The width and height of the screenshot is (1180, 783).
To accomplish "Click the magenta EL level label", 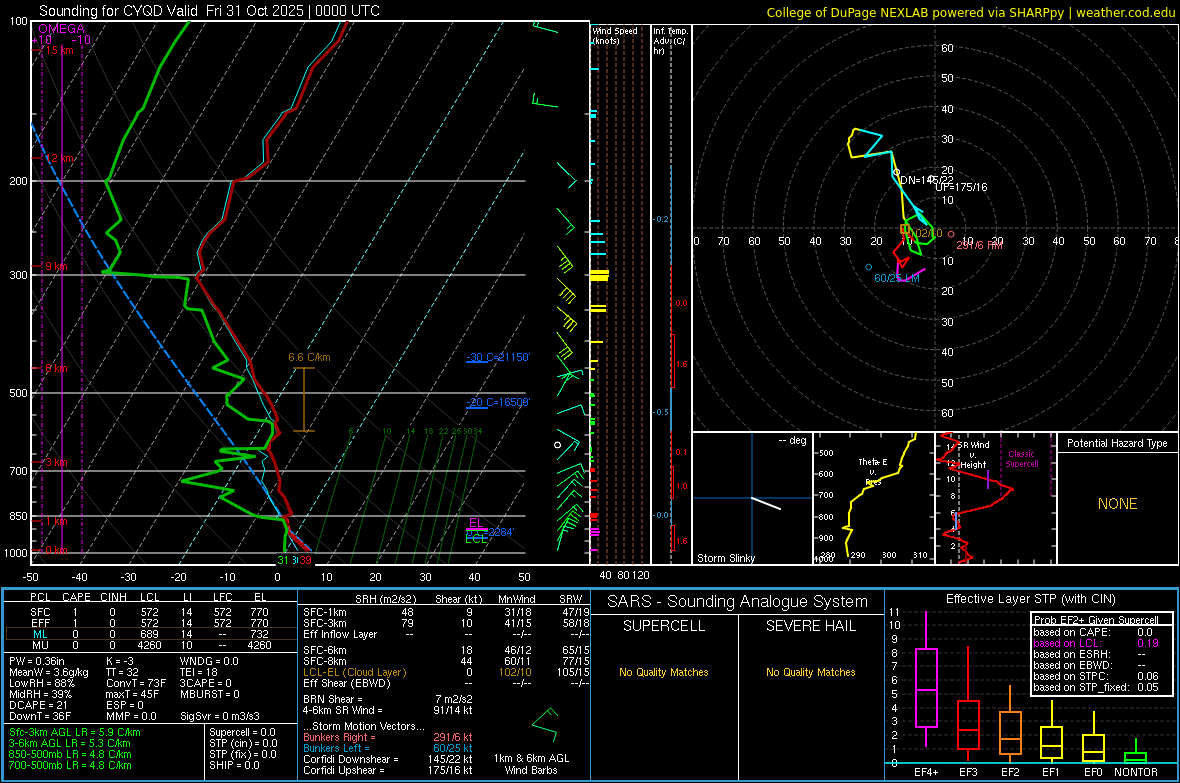I will pos(476,523).
